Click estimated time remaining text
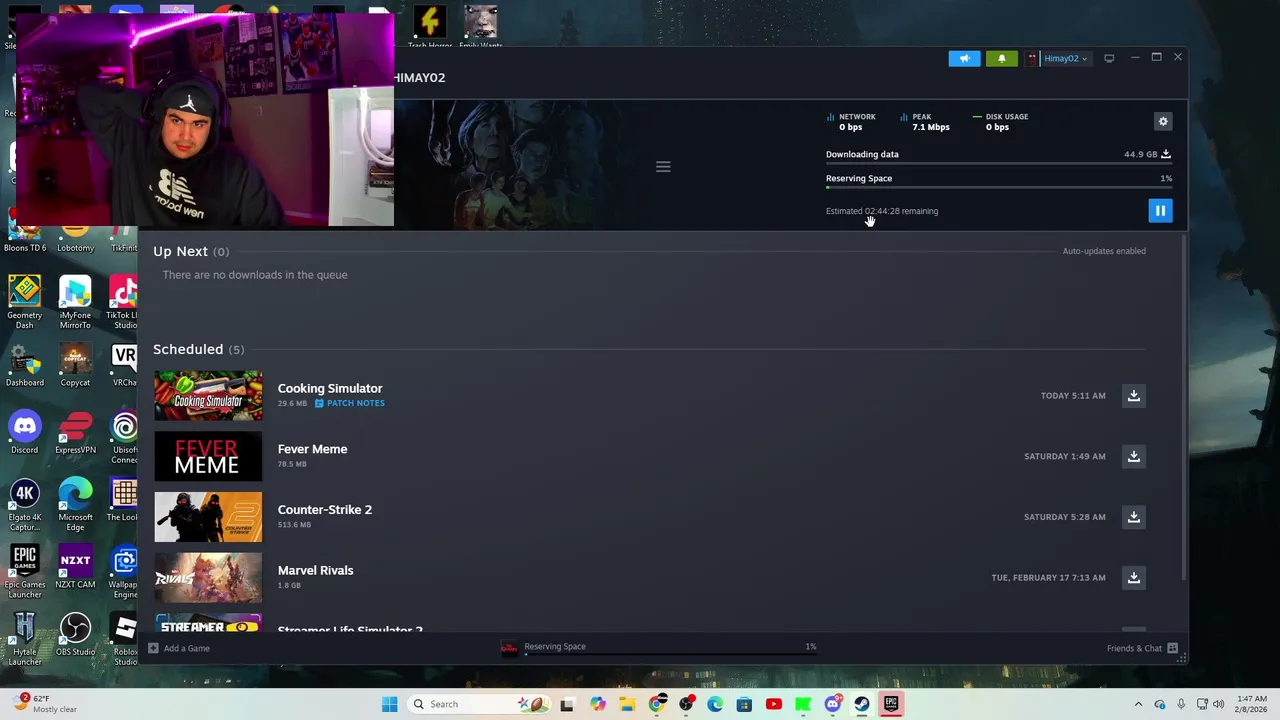The width and height of the screenshot is (1280, 720). coord(882,211)
